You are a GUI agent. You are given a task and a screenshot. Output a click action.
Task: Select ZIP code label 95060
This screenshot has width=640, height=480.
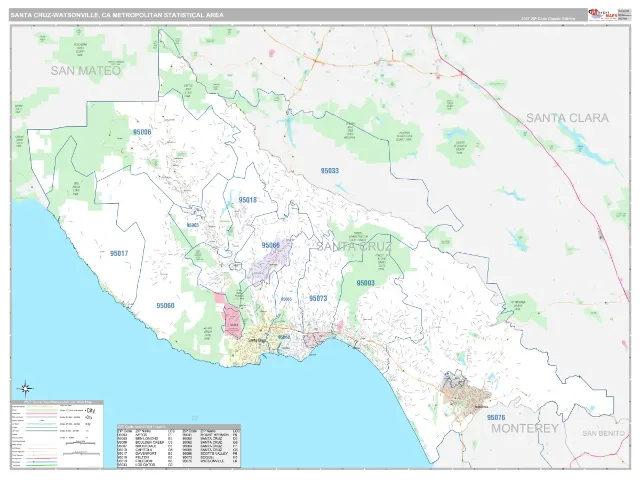click(x=165, y=306)
